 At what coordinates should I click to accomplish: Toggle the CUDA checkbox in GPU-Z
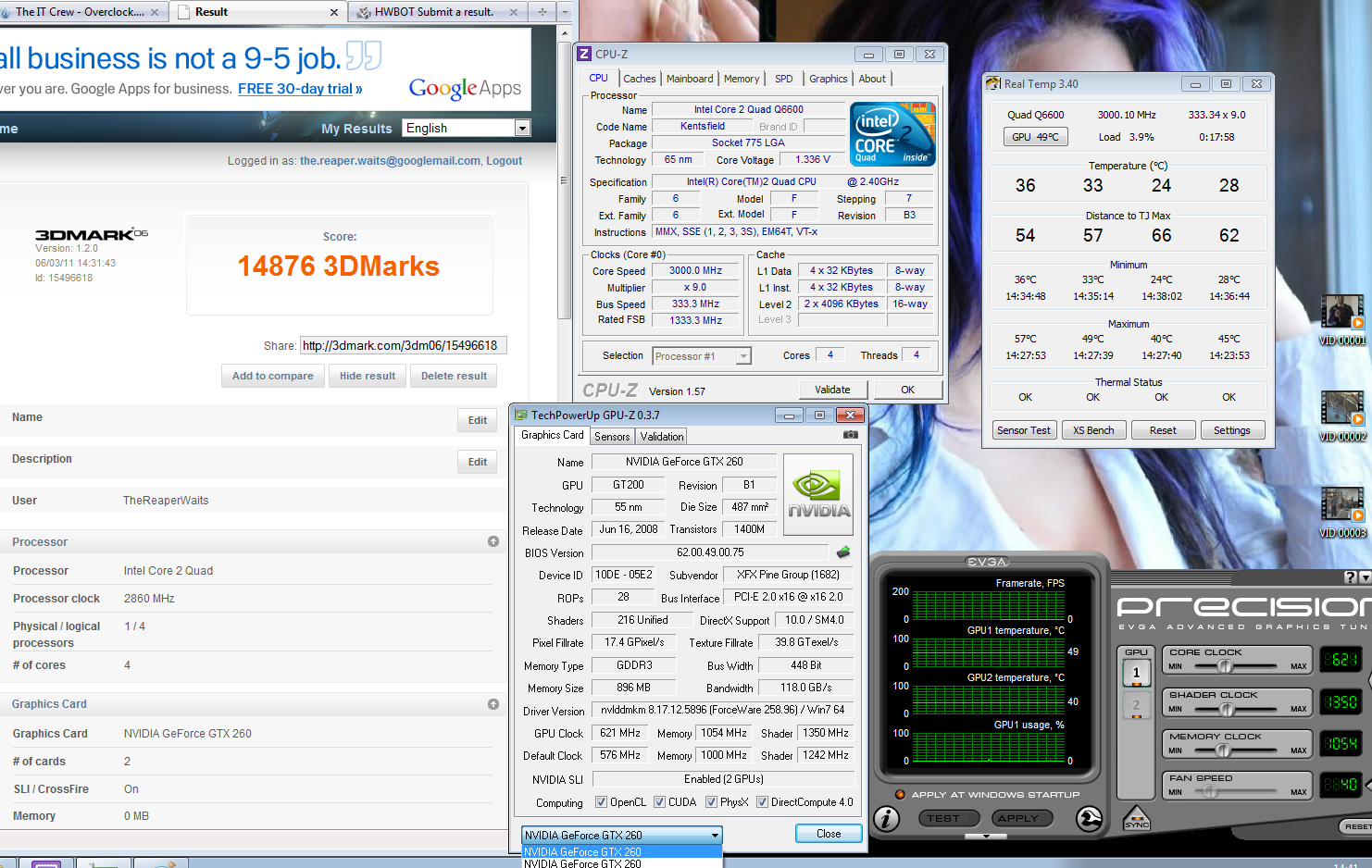(659, 802)
